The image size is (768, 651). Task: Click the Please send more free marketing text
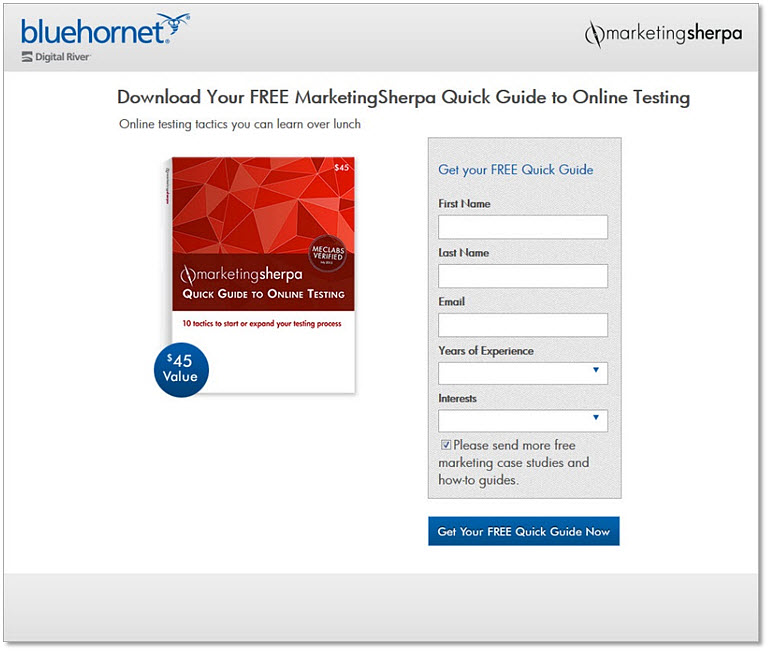coord(514,462)
